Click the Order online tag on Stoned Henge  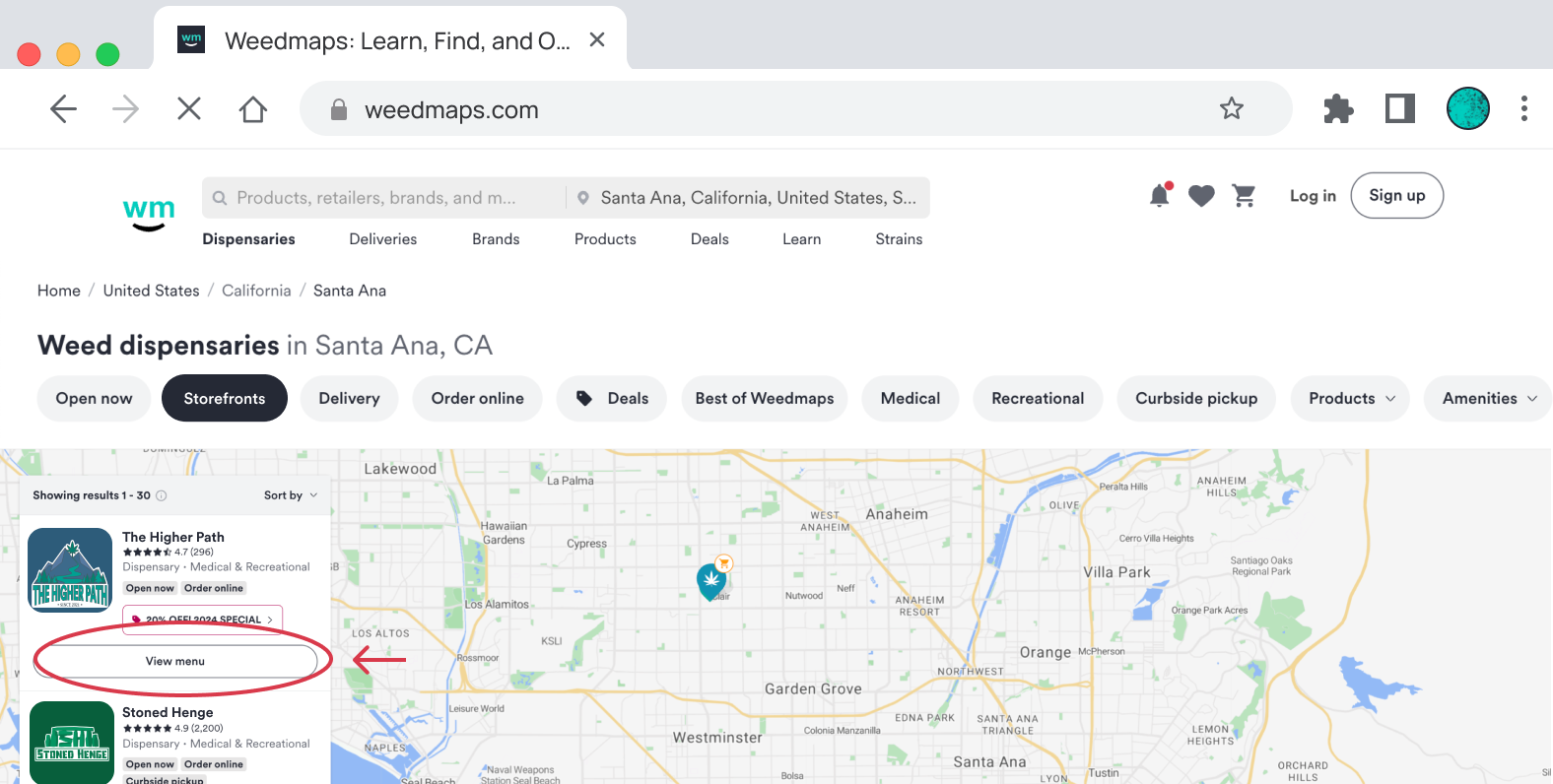coord(214,764)
